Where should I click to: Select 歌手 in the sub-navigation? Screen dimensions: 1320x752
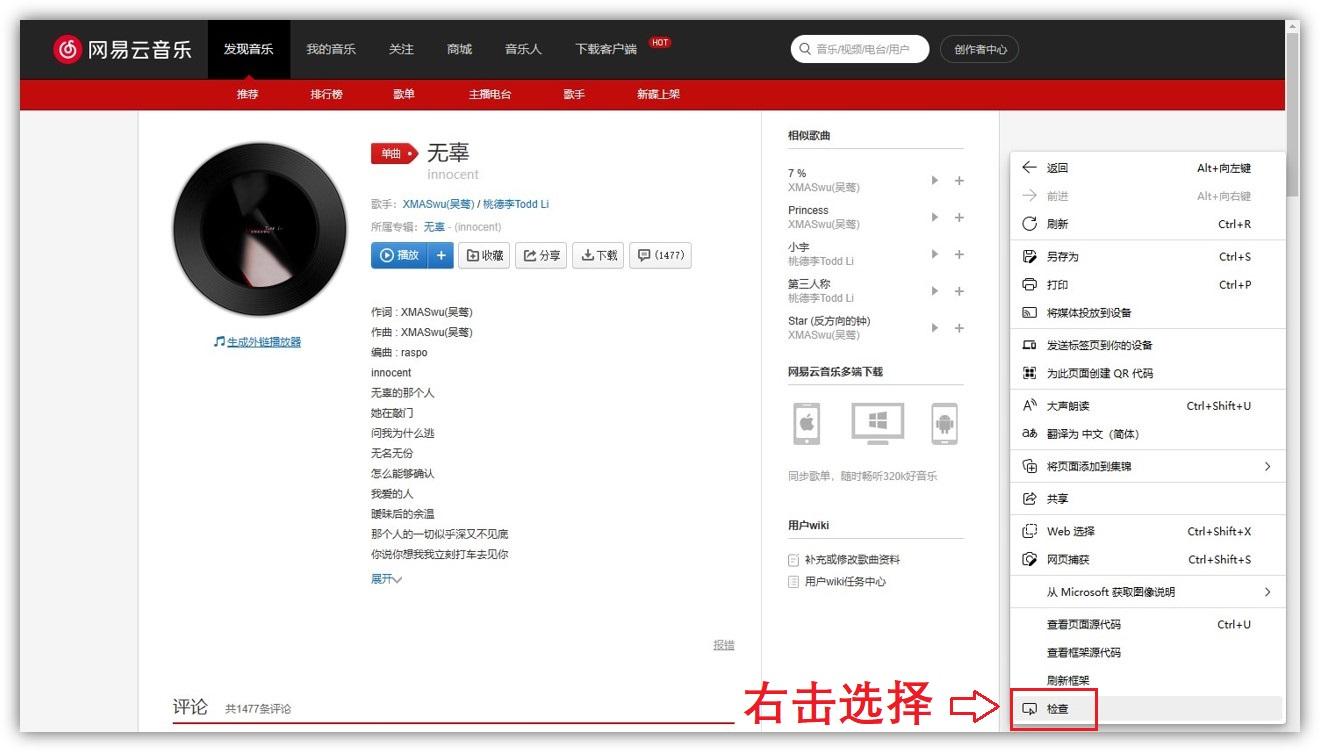[574, 94]
